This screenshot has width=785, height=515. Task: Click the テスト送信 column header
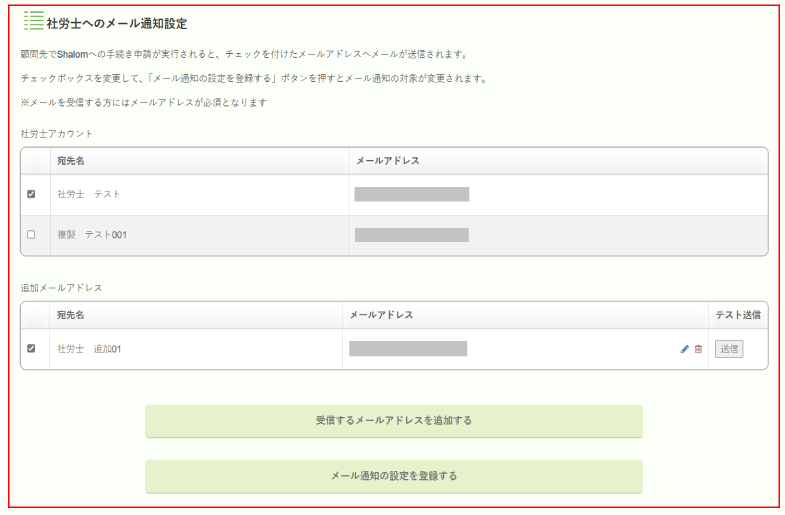738,315
